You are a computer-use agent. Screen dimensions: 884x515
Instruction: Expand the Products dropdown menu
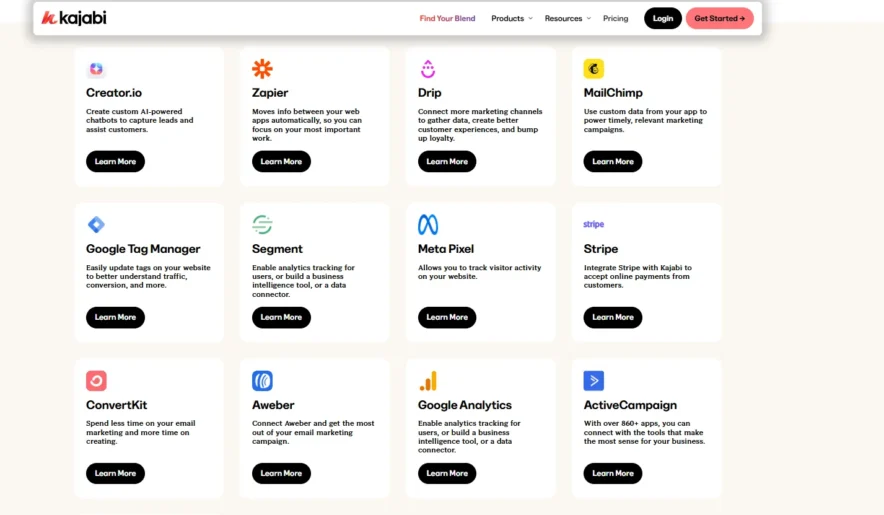coord(511,18)
